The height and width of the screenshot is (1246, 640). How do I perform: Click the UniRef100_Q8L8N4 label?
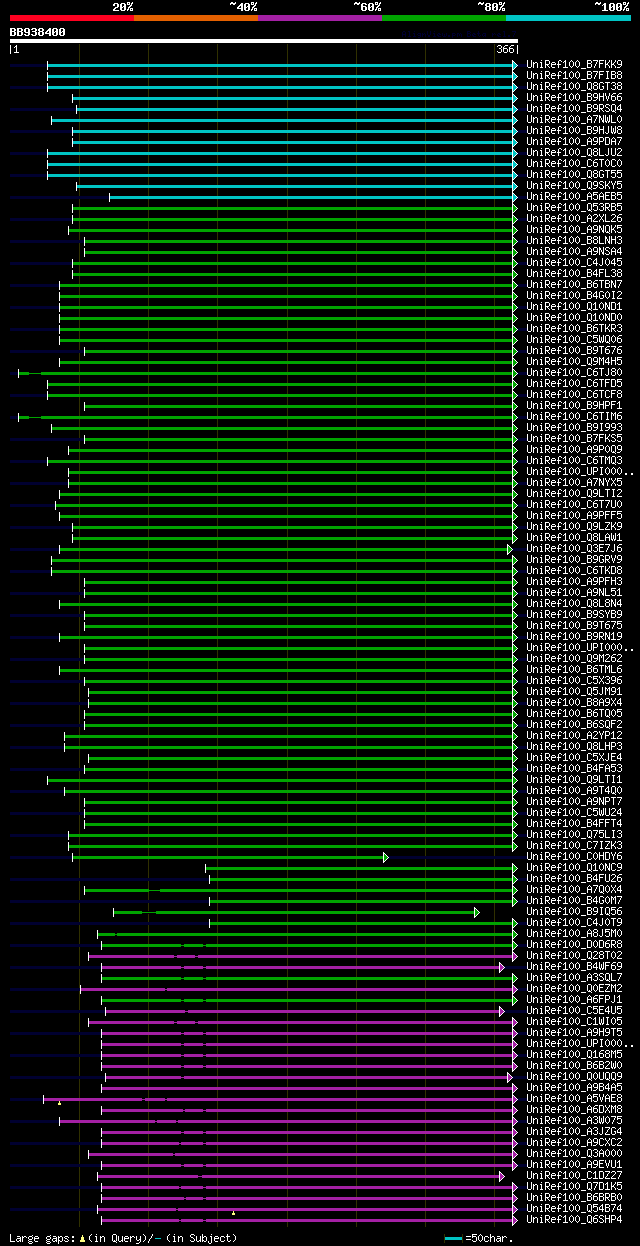[x=574, y=603]
